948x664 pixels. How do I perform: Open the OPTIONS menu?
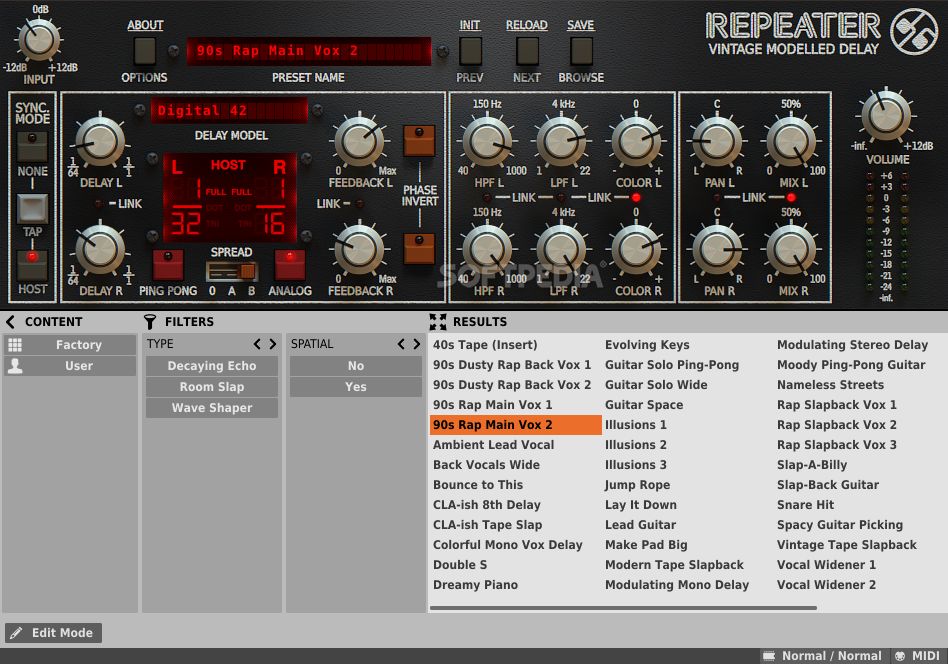(x=143, y=50)
